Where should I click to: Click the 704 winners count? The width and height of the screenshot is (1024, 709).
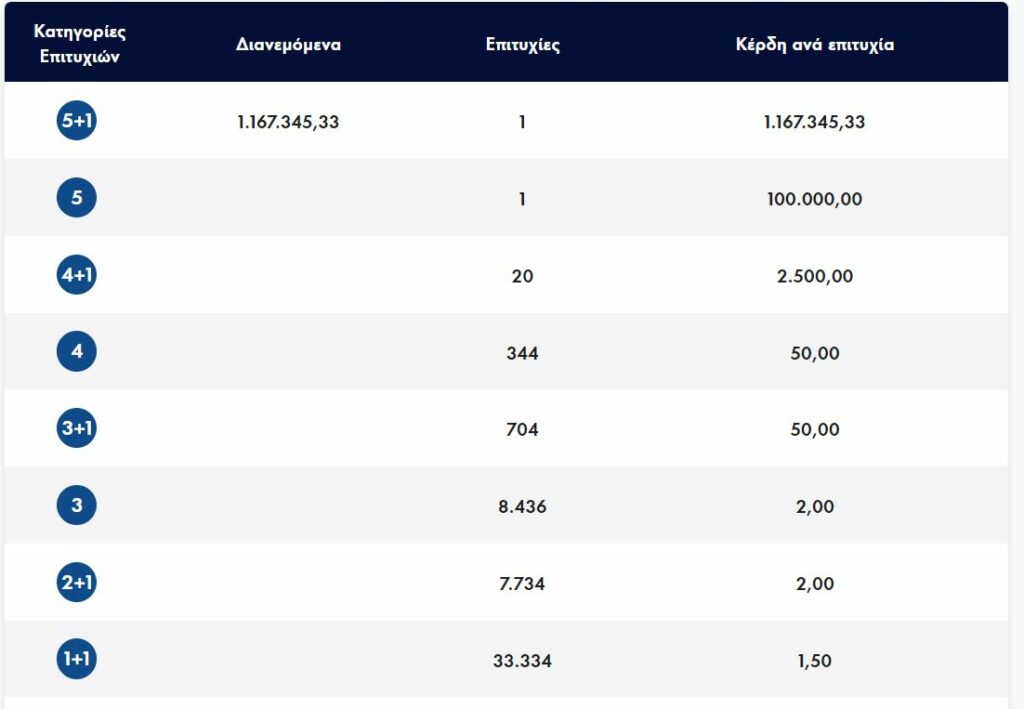pyautogui.click(x=522, y=429)
